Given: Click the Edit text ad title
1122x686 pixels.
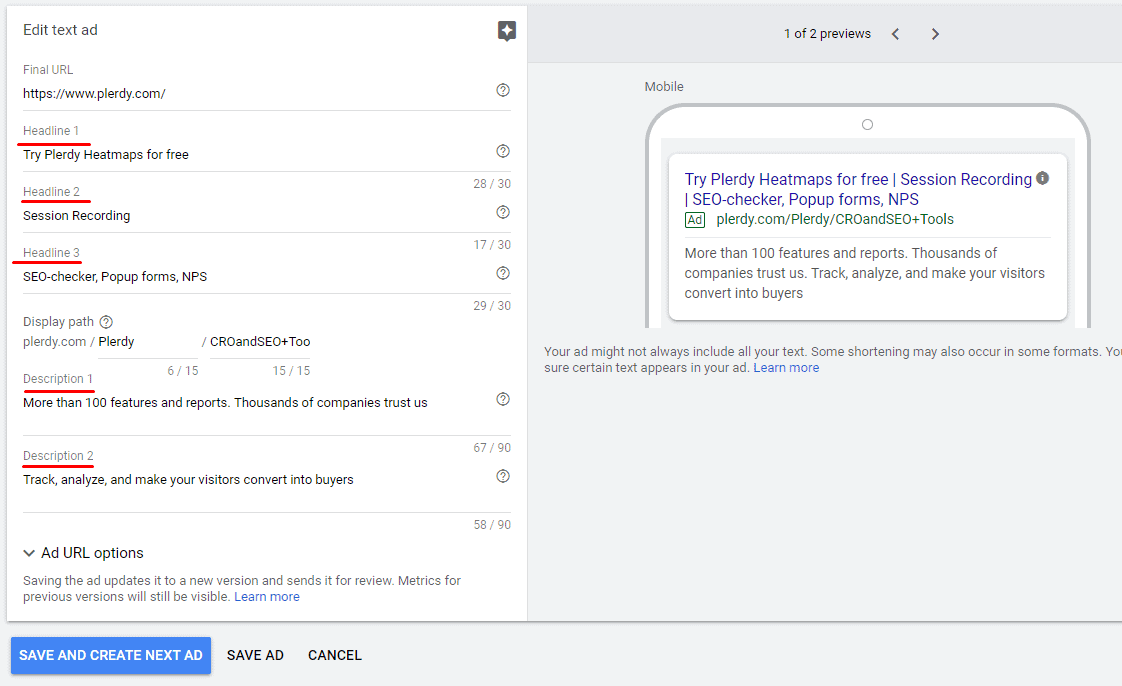Looking at the screenshot, I should 60,30.
